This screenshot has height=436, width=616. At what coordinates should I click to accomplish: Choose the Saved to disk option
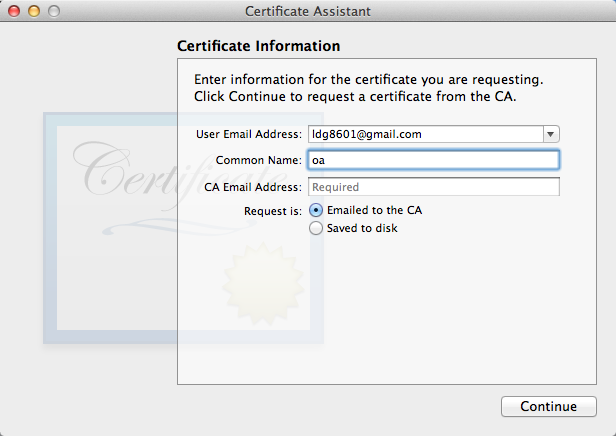pyautogui.click(x=317, y=228)
